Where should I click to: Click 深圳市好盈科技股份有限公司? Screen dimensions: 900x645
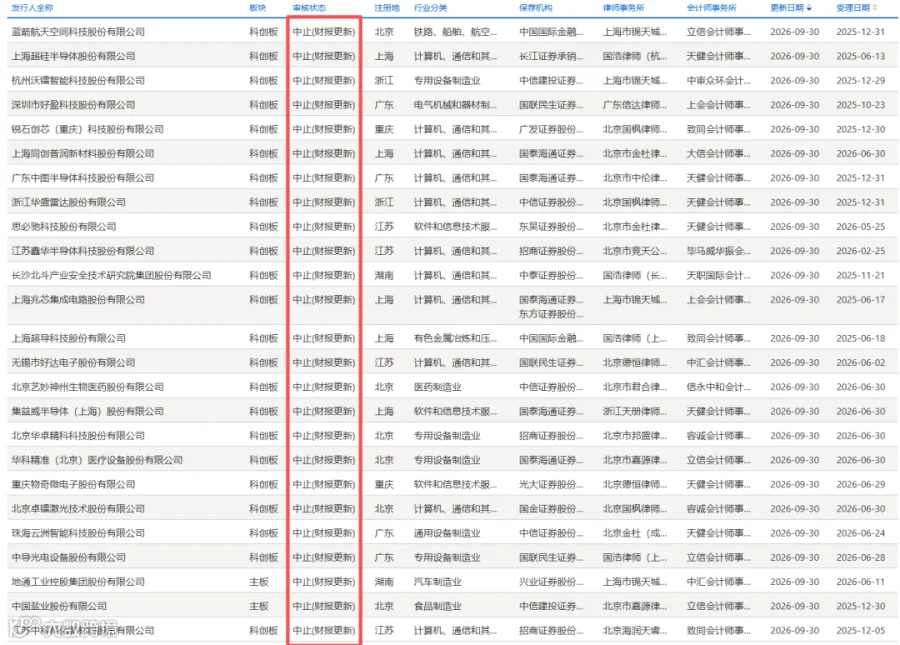coord(73,105)
